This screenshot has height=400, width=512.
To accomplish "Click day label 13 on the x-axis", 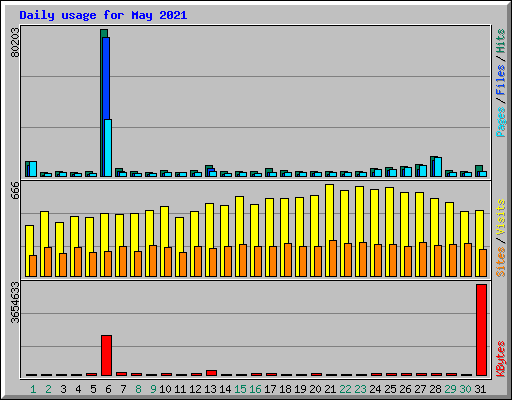I will (210, 389).
